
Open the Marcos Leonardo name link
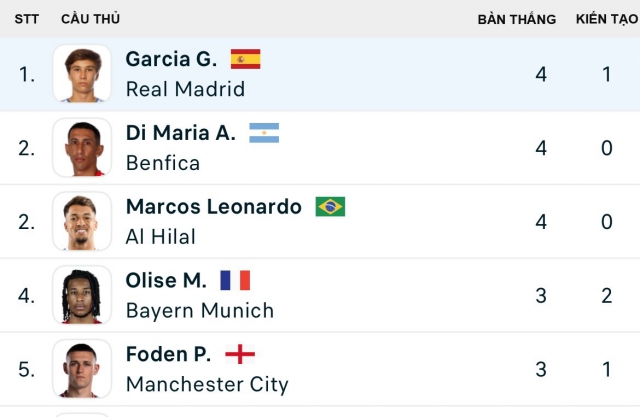214,206
